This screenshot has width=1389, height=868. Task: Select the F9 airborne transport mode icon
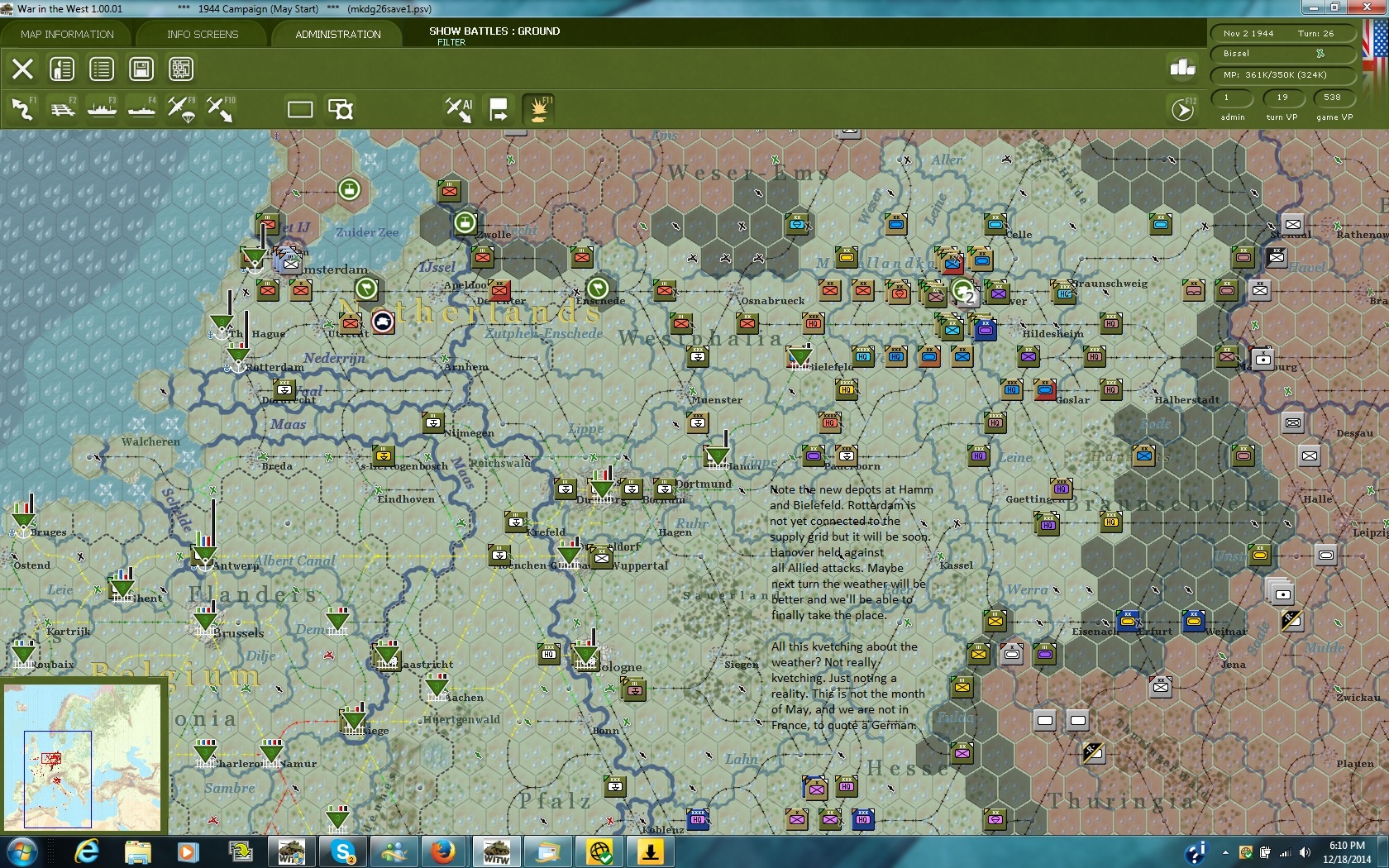coord(182,109)
